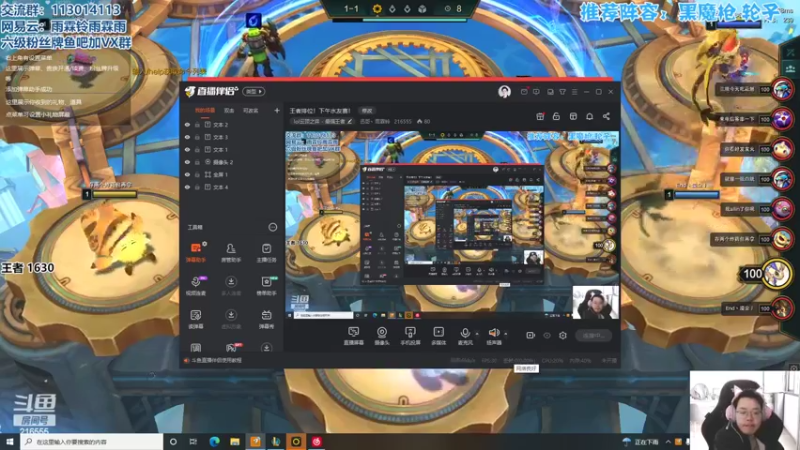This screenshot has width=800, height=450.
Task: Hide the 文本 3 source layer
Action: [x=187, y=137]
